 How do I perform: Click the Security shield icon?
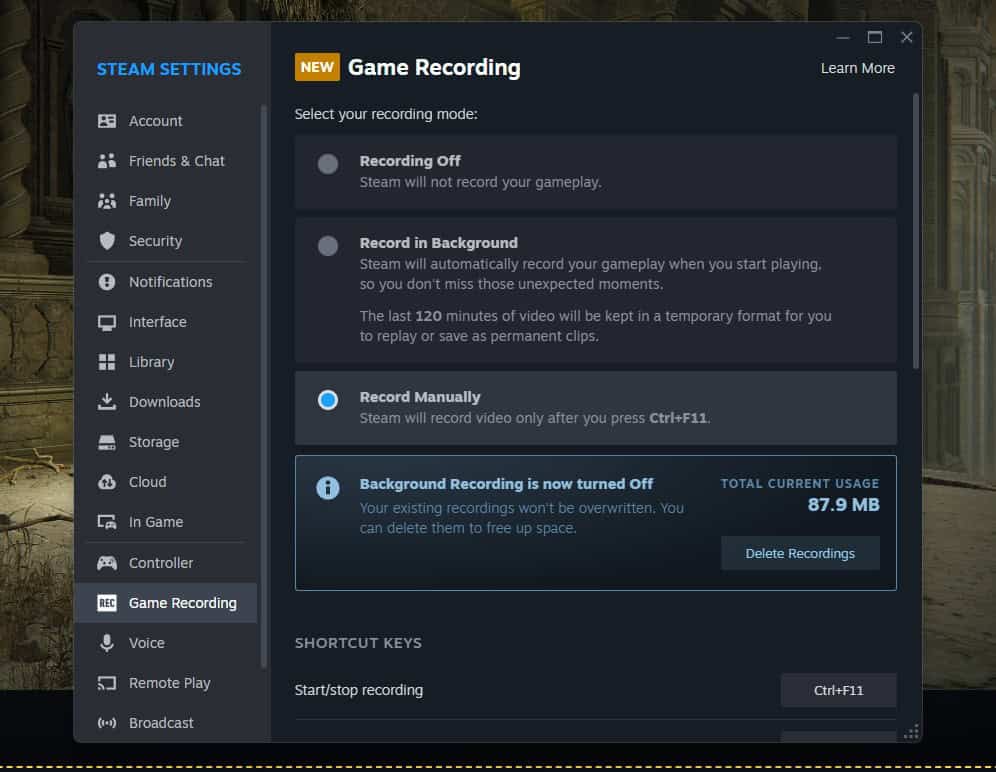pos(107,241)
